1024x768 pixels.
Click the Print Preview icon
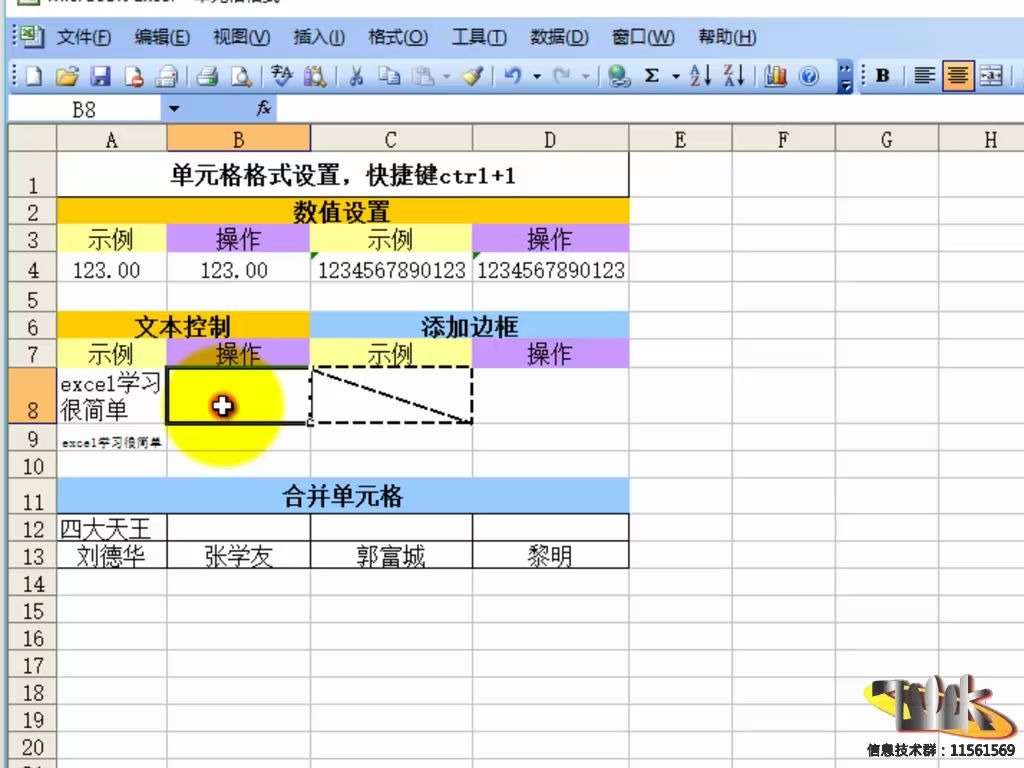pyautogui.click(x=240, y=75)
